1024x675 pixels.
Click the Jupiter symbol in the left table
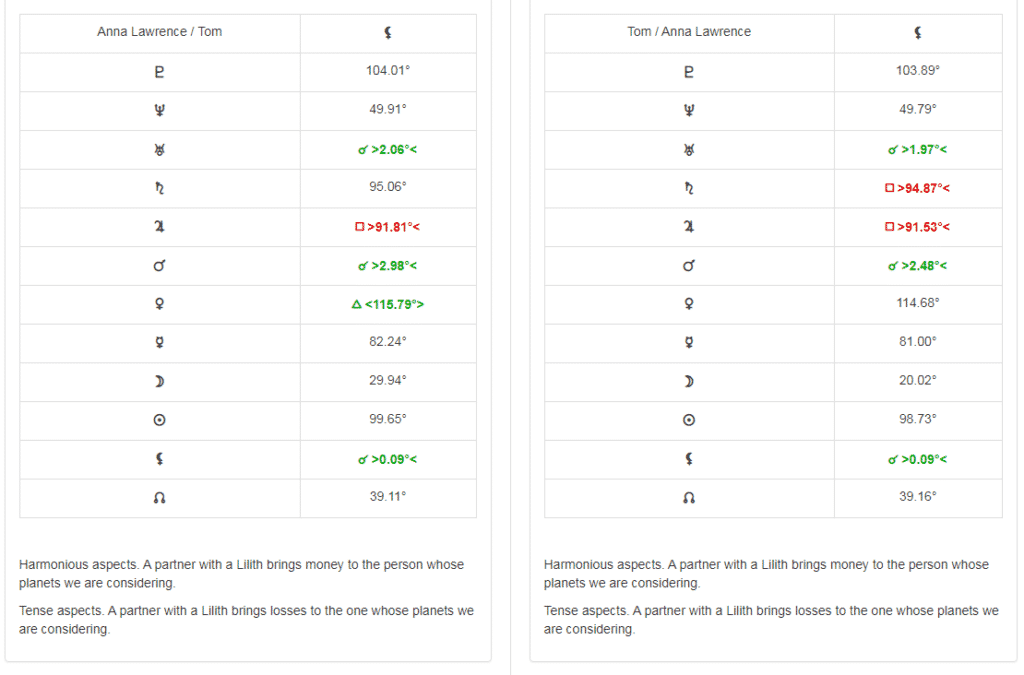point(160,227)
